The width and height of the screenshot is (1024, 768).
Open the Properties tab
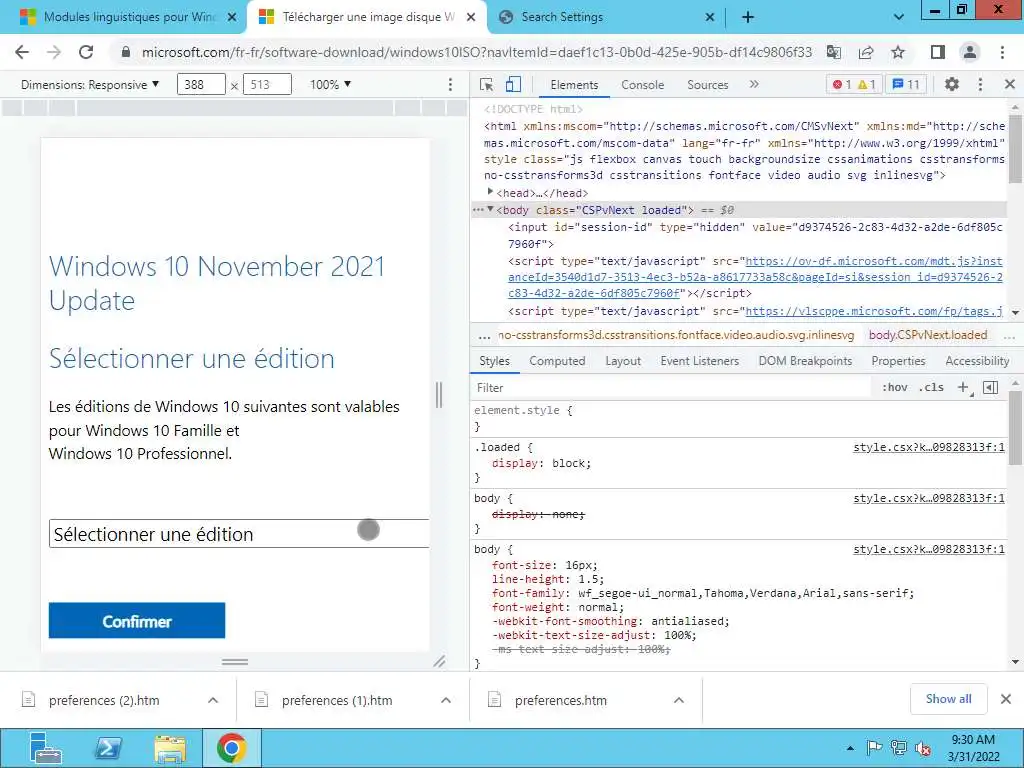[898, 360]
